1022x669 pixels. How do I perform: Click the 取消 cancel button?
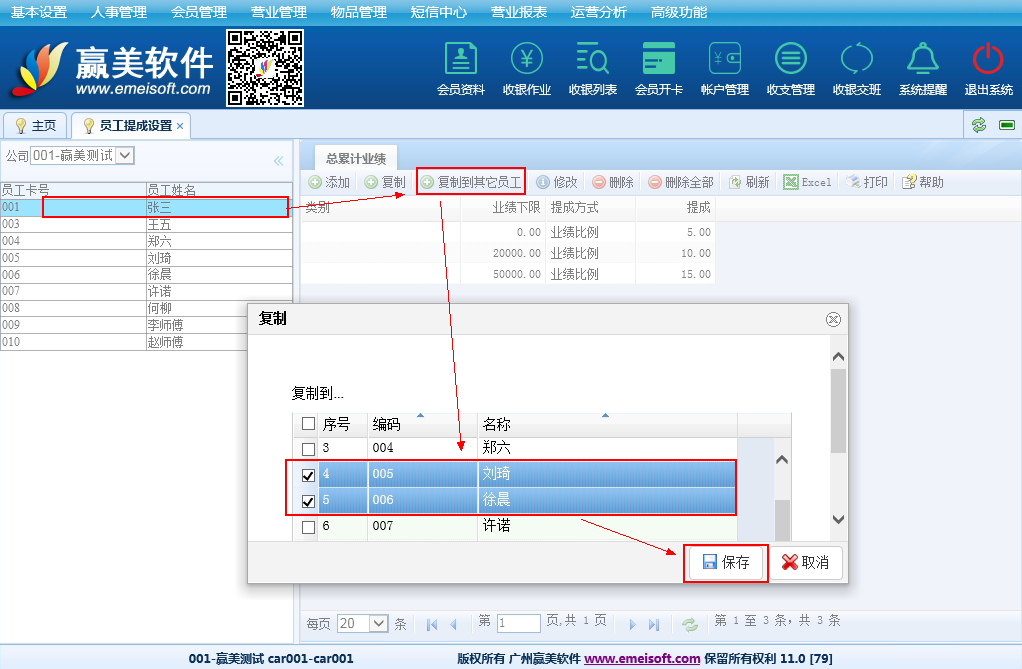click(x=805, y=563)
